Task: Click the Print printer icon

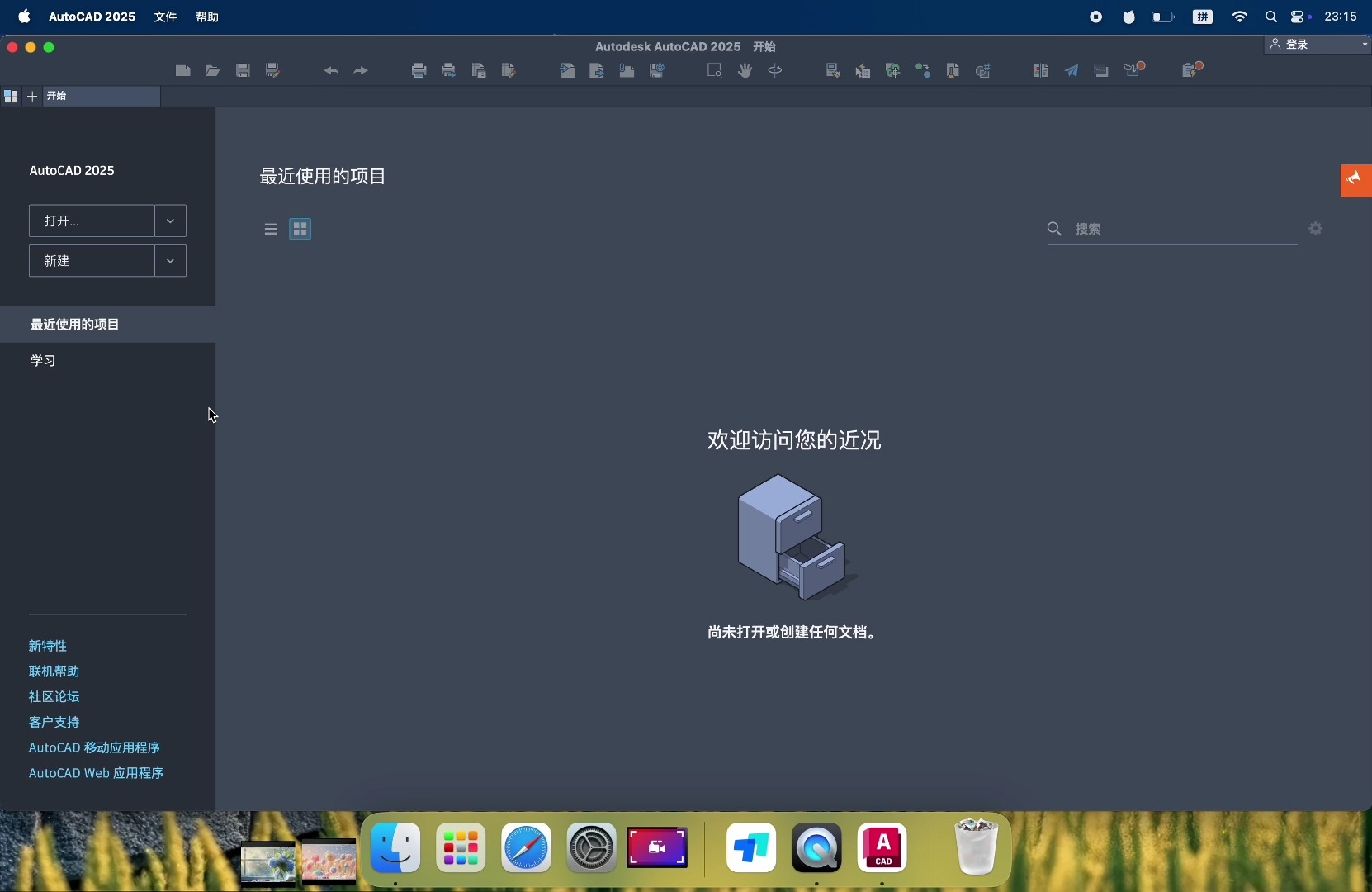Action: point(419,71)
